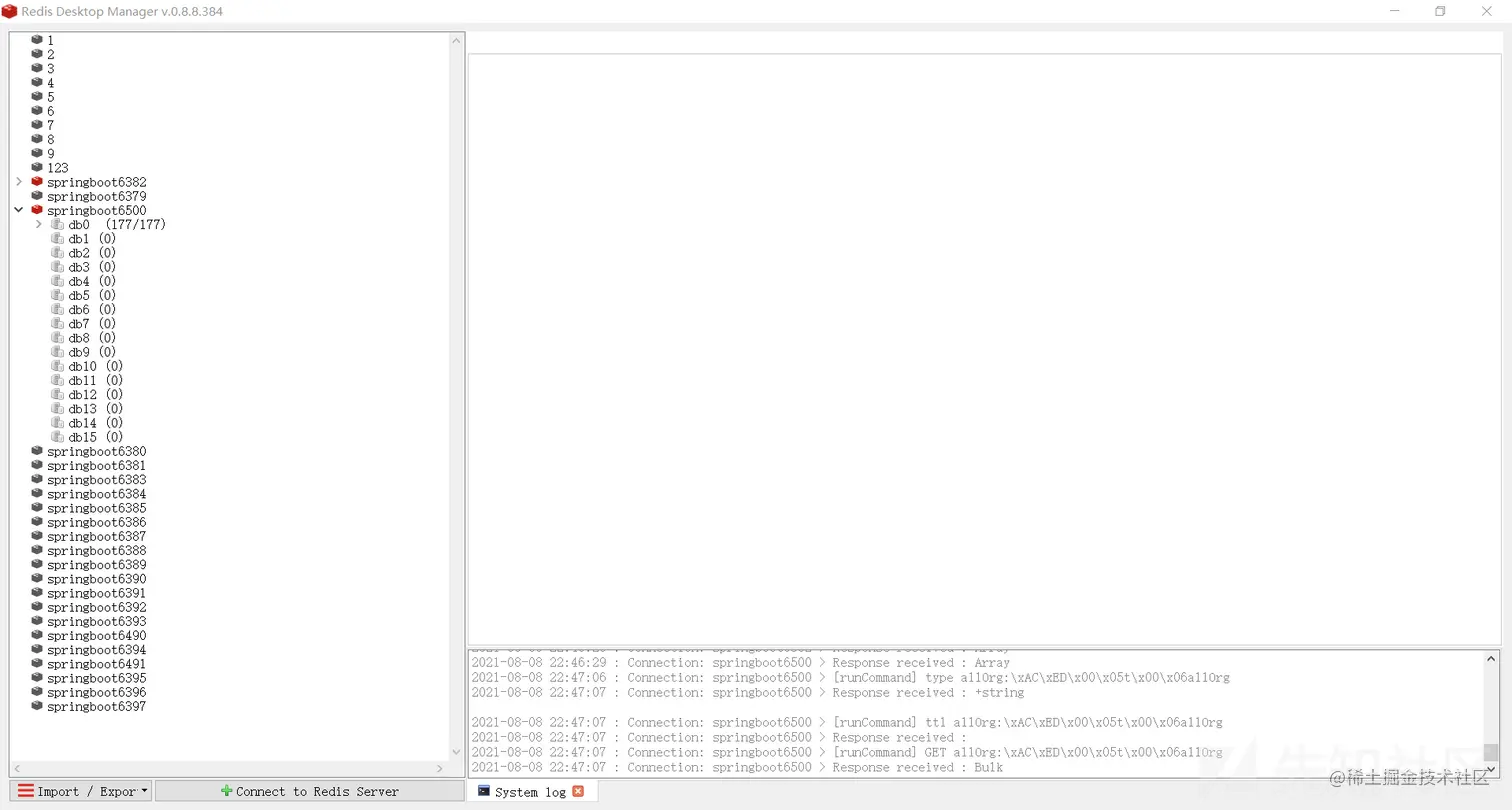Image resolution: width=1512 pixels, height=810 pixels.
Task: Select the springboot6393 connection
Action: [x=96, y=621]
